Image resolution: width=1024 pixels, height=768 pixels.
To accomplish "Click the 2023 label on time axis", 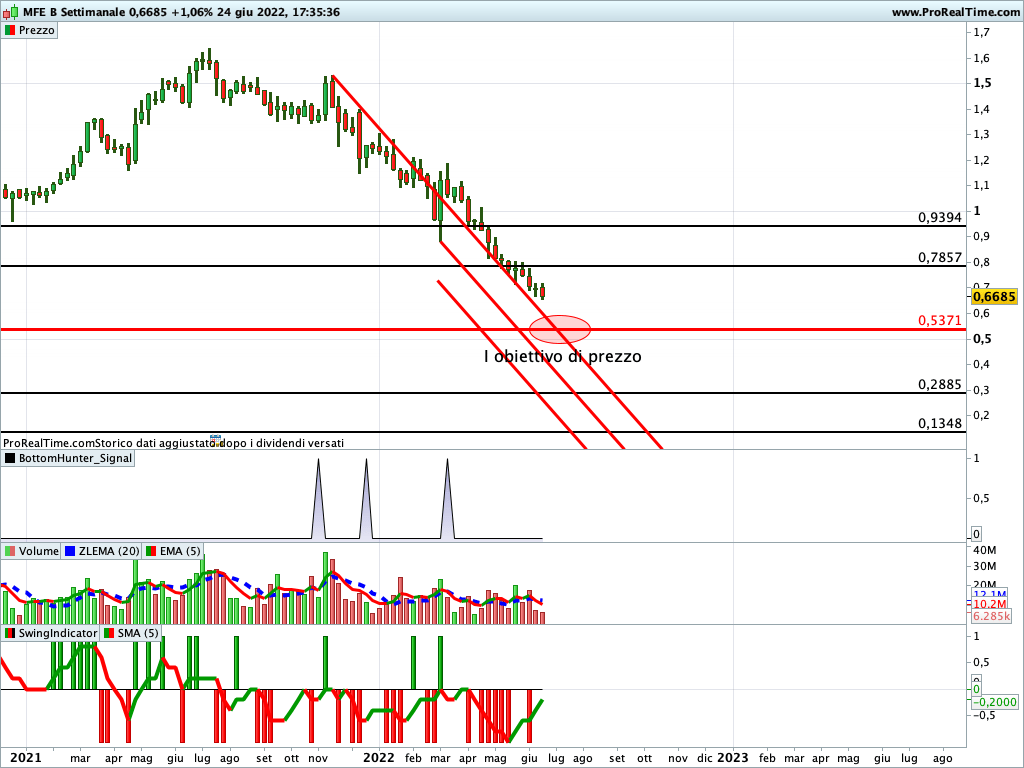I will pos(732,758).
